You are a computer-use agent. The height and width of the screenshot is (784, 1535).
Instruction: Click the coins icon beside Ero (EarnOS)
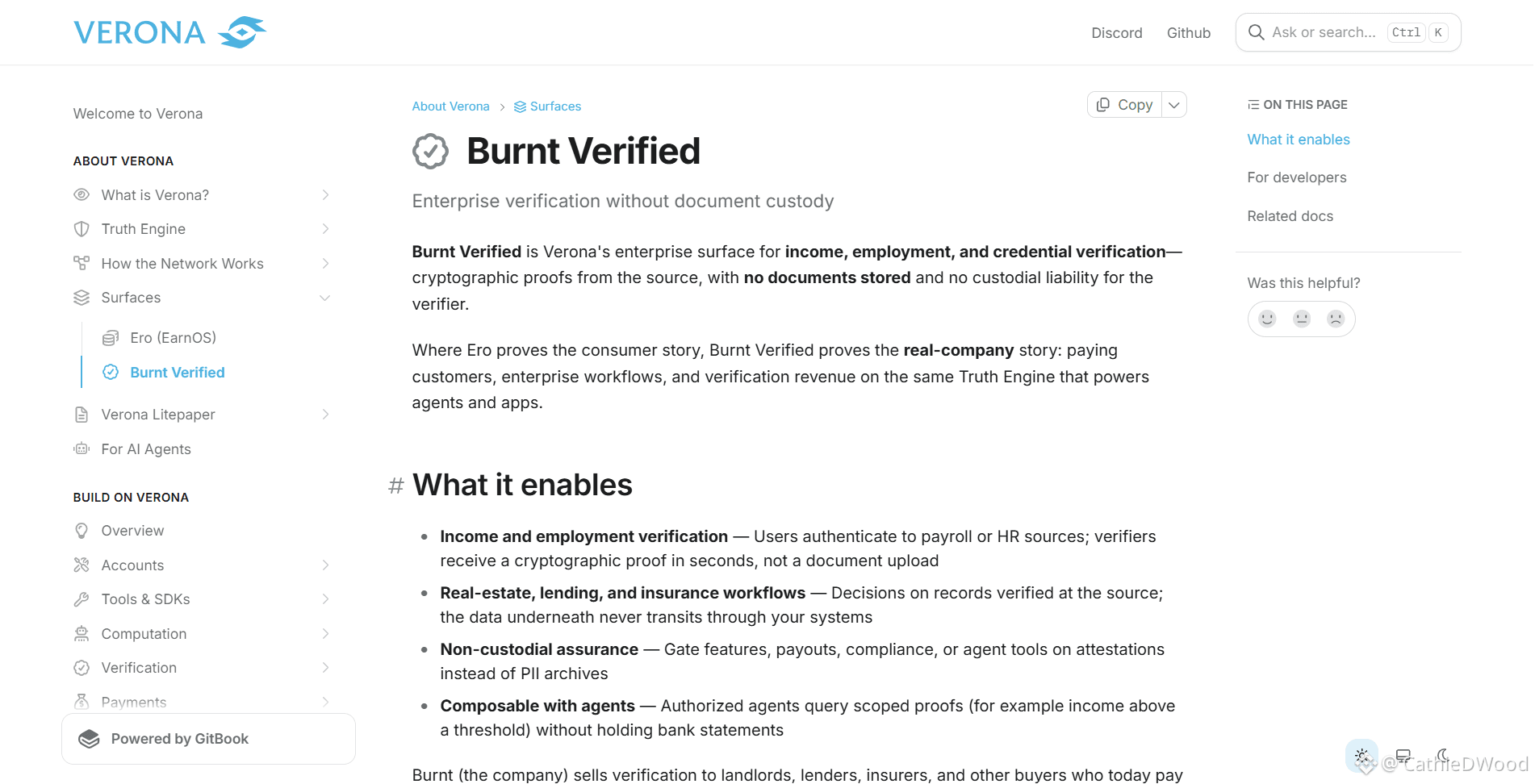point(111,338)
